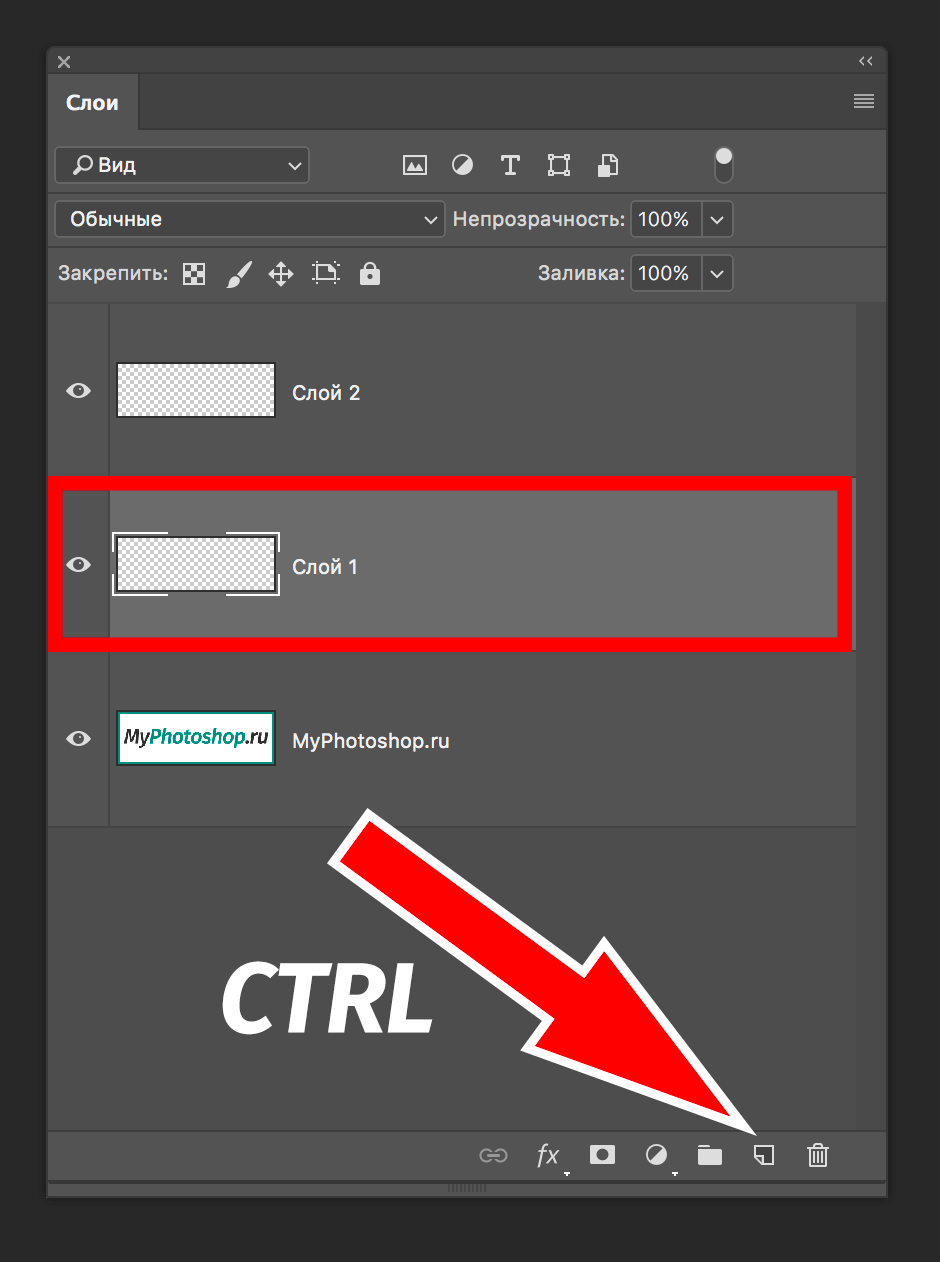Open the Вид filter type dropdown
Image resolution: width=940 pixels, height=1262 pixels.
point(182,165)
